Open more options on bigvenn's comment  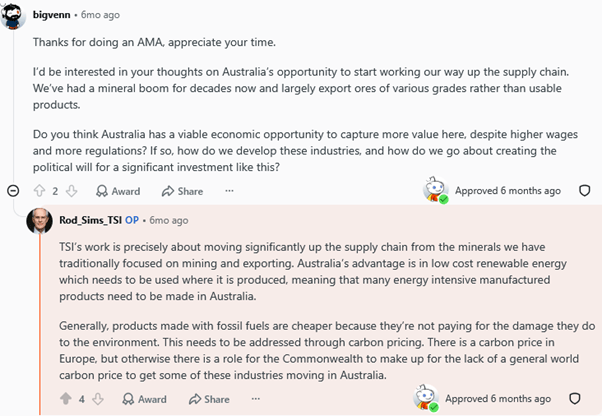229,191
